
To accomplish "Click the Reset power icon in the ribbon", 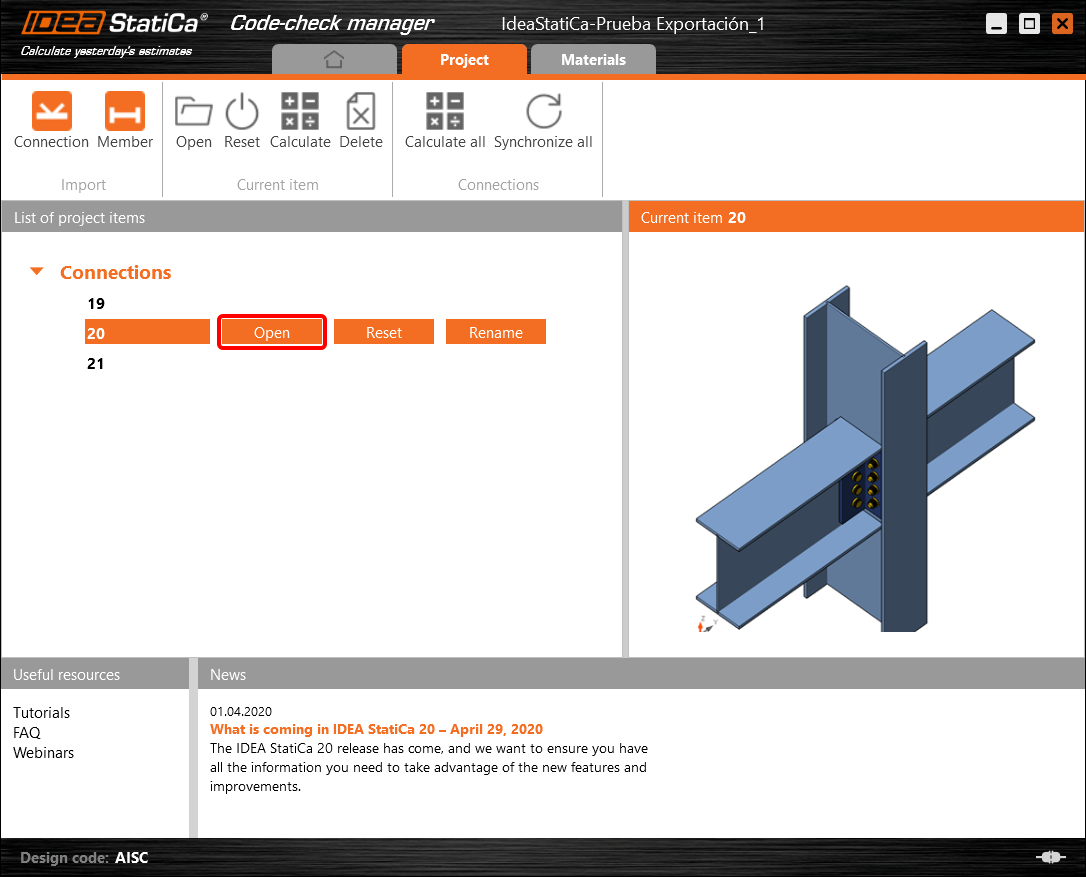I will pyautogui.click(x=242, y=111).
